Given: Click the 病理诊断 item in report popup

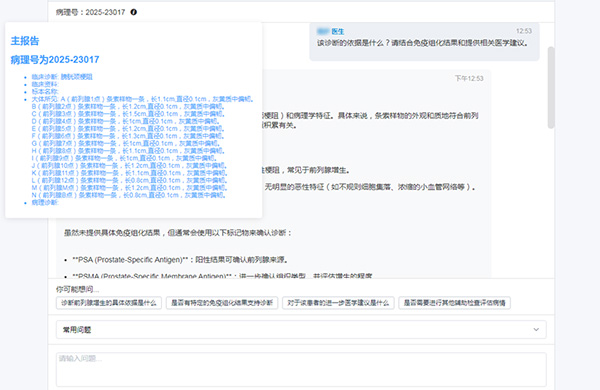Looking at the screenshot, I should pyautogui.click(x=45, y=202).
